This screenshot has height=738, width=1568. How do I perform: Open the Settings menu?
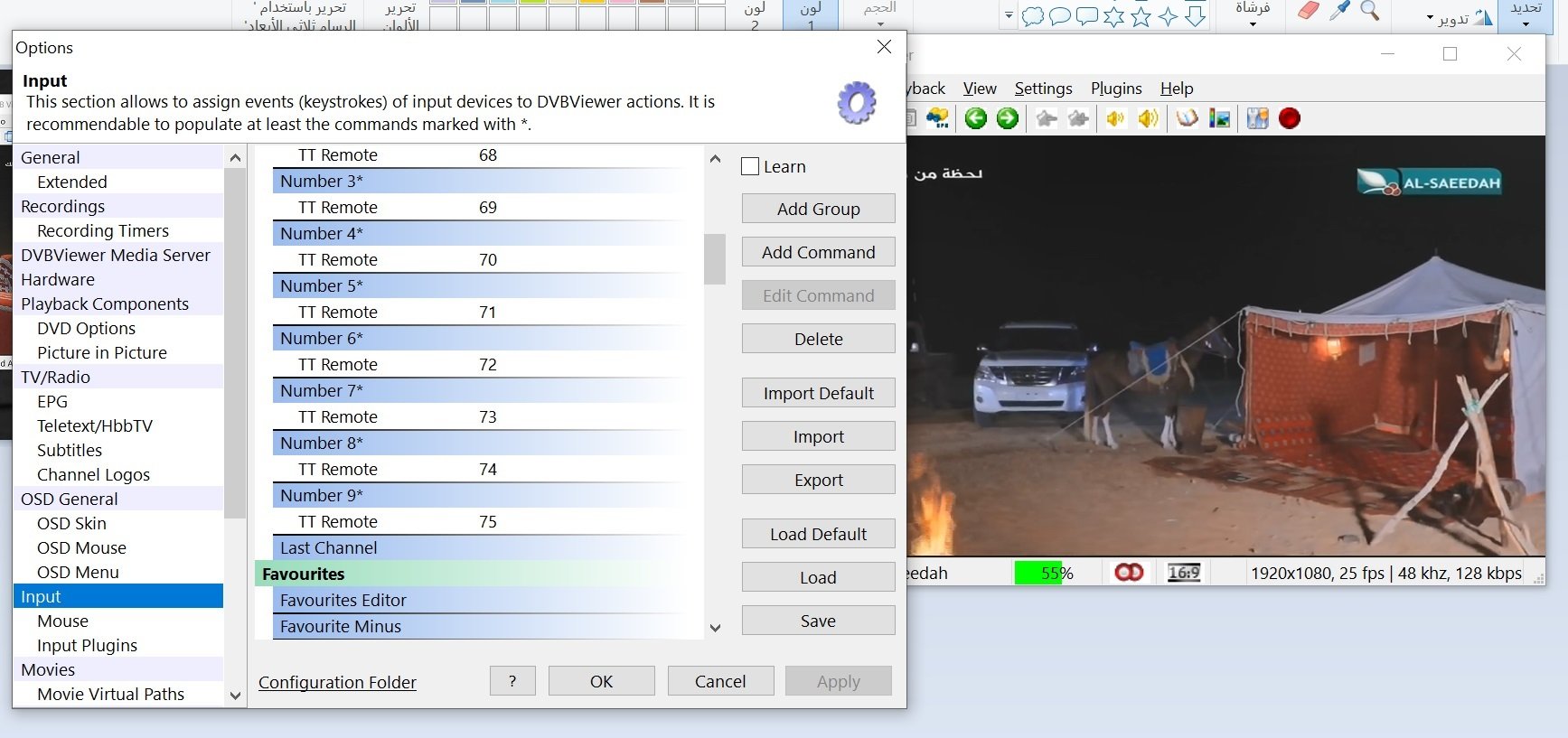tap(1043, 89)
